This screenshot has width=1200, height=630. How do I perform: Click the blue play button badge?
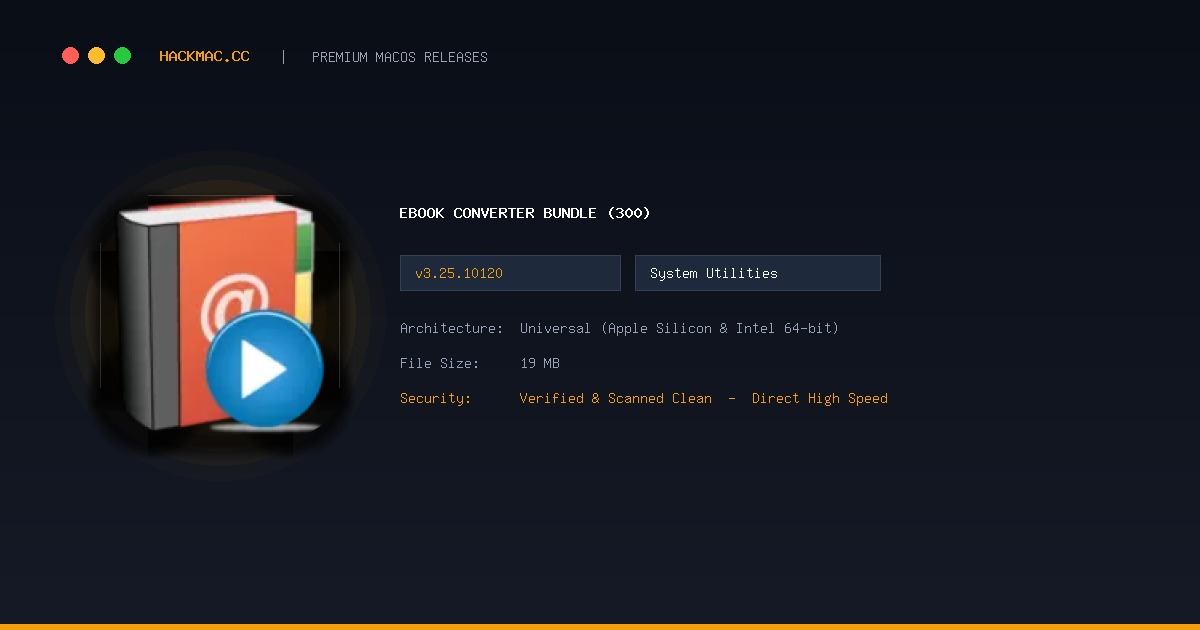click(264, 370)
